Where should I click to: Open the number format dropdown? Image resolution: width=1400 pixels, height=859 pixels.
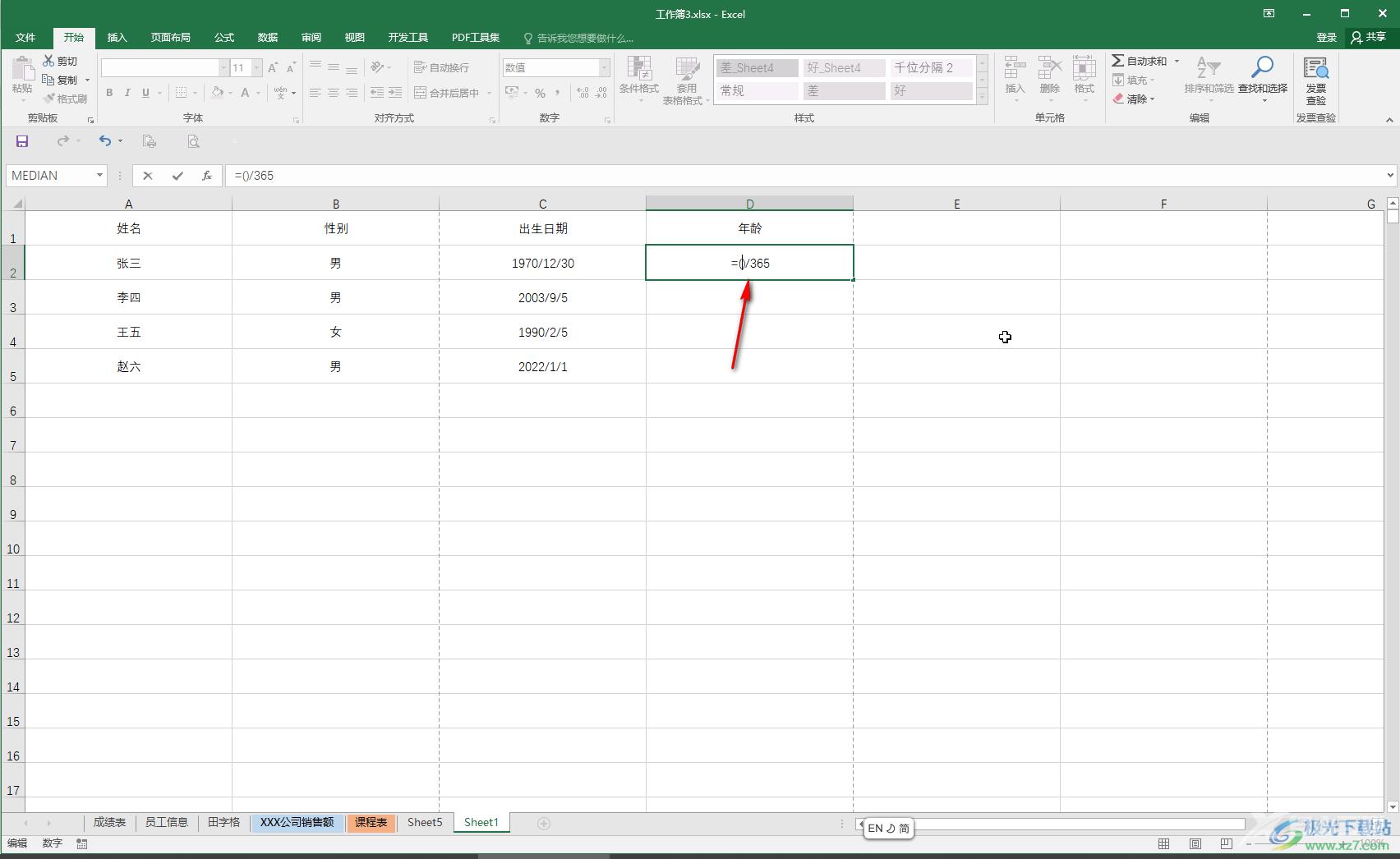[605, 67]
